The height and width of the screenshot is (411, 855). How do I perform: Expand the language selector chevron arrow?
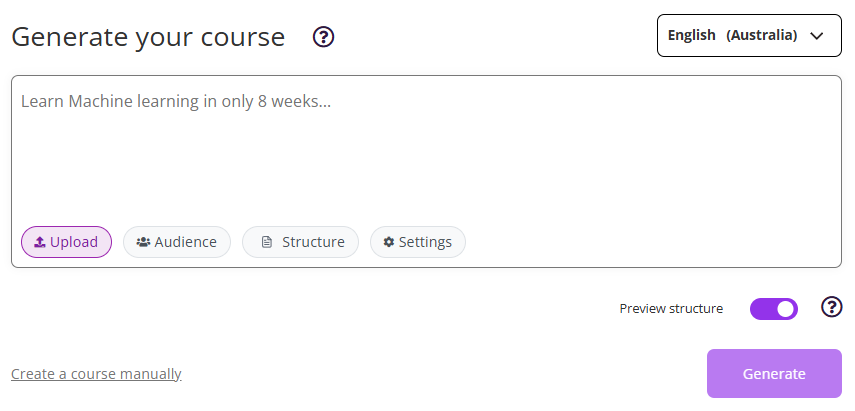[x=817, y=36]
